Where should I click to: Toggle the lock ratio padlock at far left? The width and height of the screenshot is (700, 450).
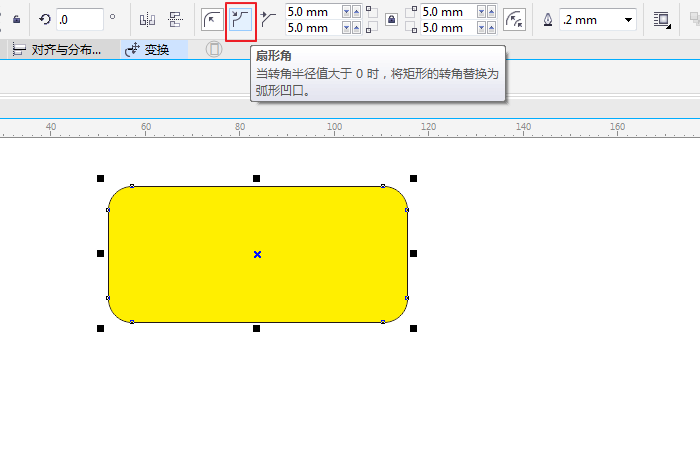click(16, 19)
